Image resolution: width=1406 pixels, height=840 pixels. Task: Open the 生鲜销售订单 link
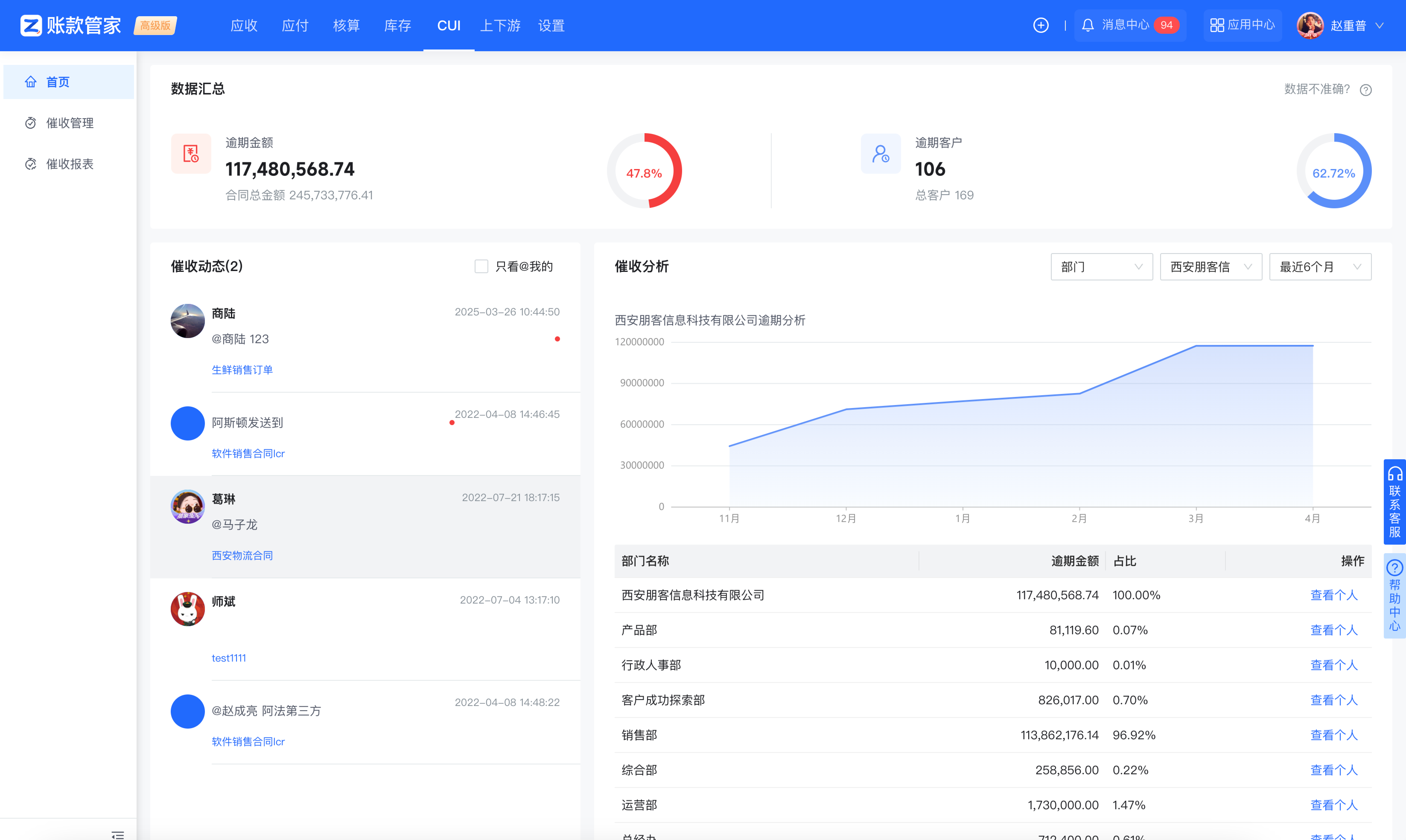pos(242,370)
